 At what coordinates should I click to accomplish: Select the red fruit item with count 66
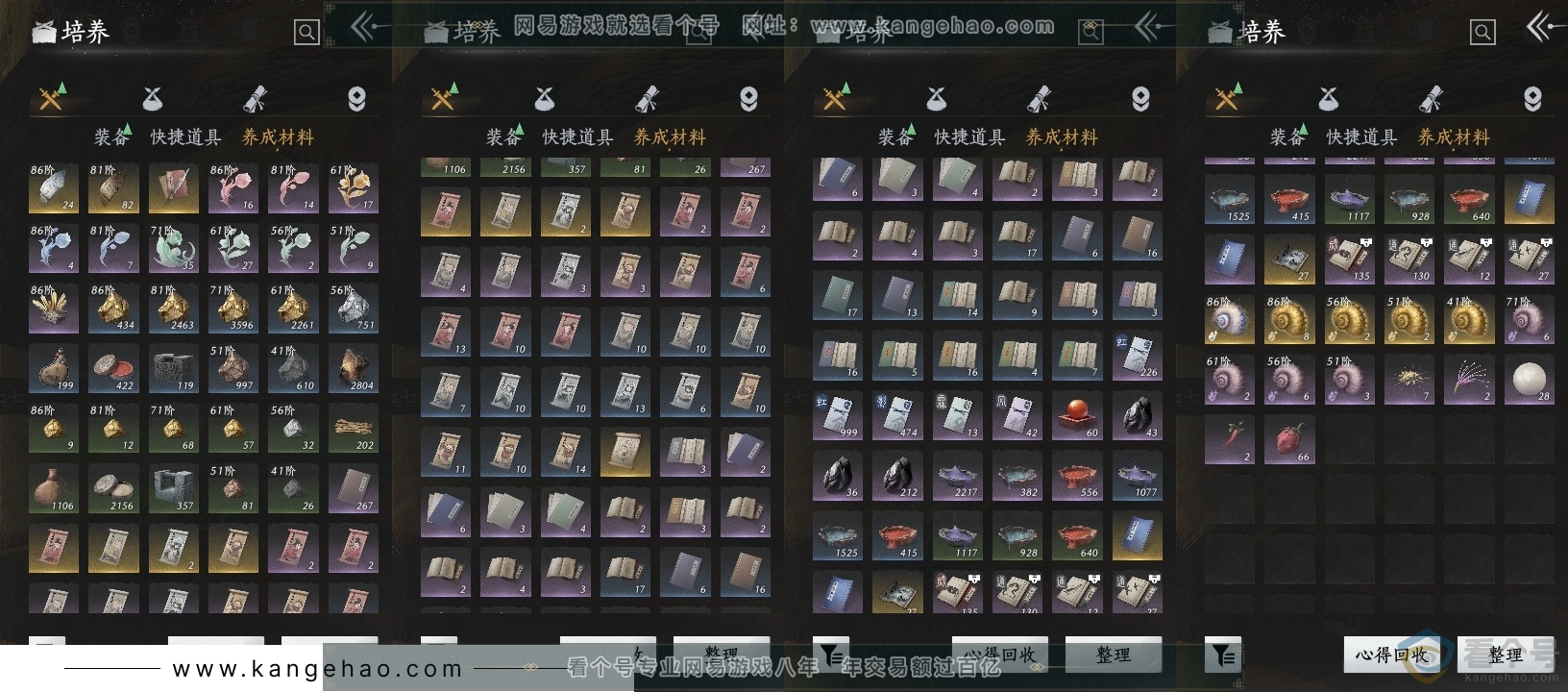pyautogui.click(x=1289, y=439)
